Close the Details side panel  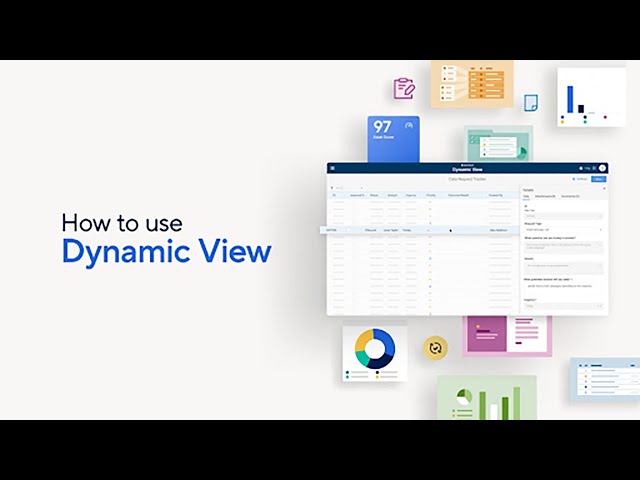click(604, 189)
